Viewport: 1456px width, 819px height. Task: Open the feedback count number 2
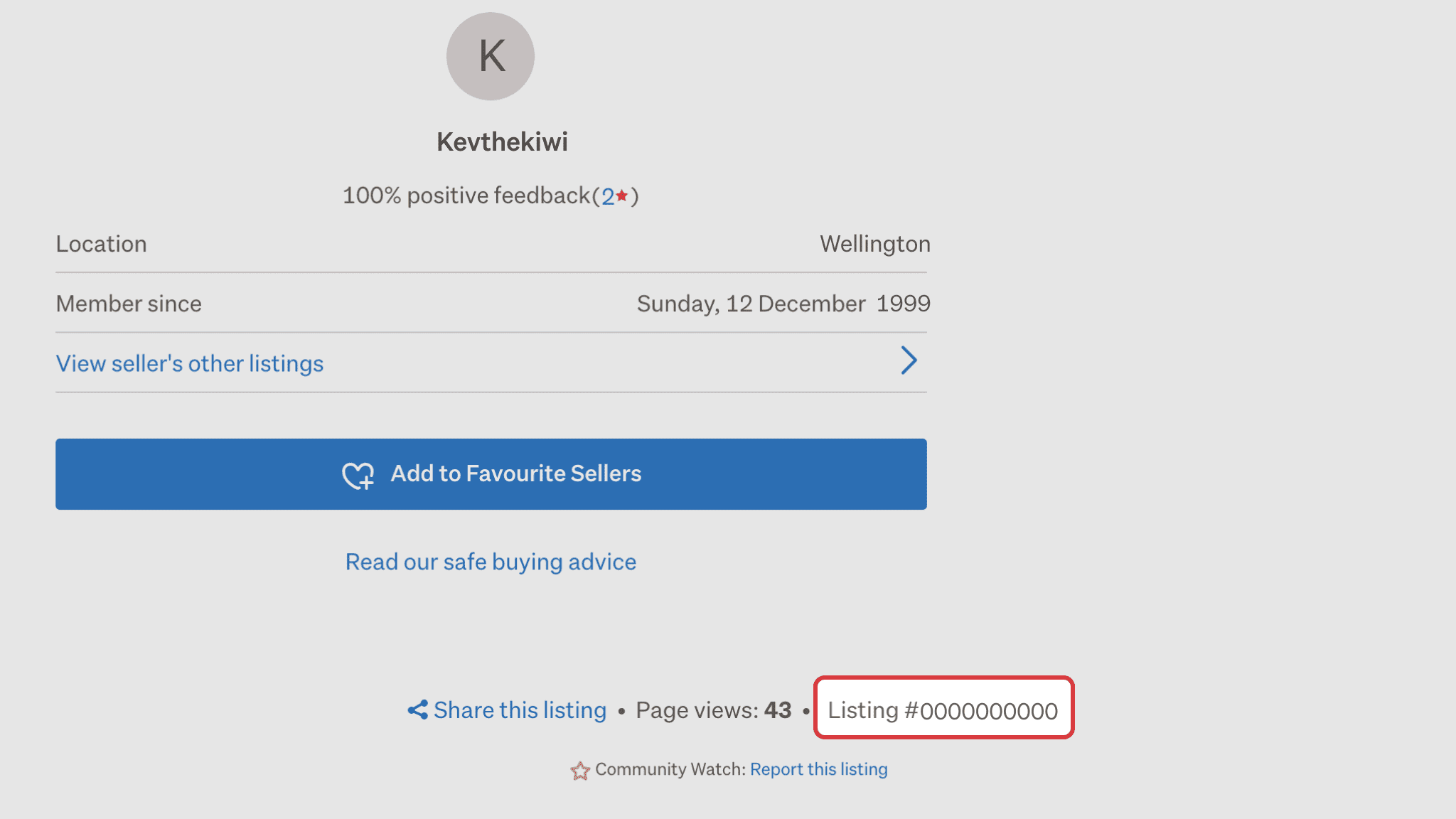pyautogui.click(x=608, y=197)
